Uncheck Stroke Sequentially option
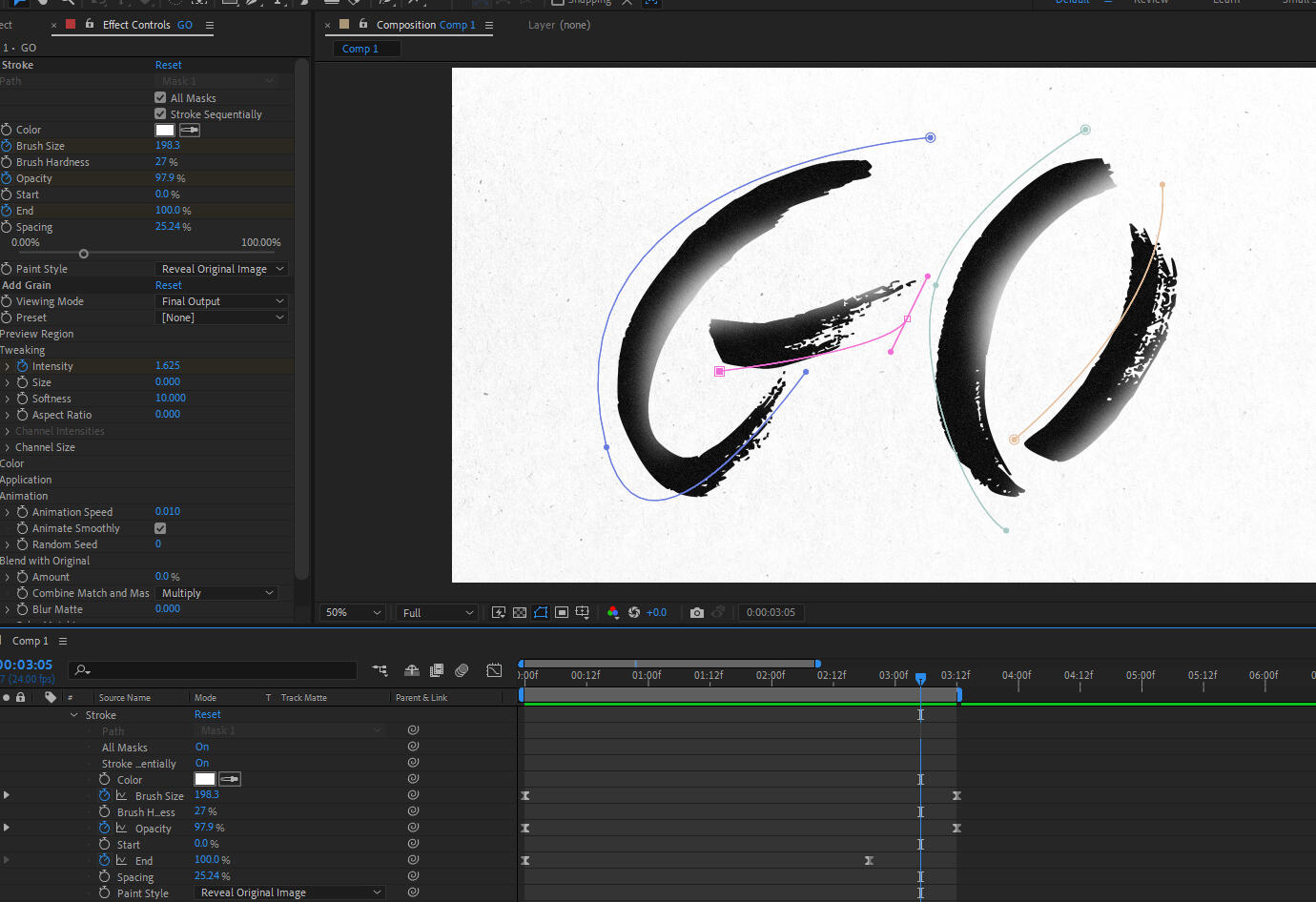Image resolution: width=1316 pixels, height=902 pixels. coord(160,113)
